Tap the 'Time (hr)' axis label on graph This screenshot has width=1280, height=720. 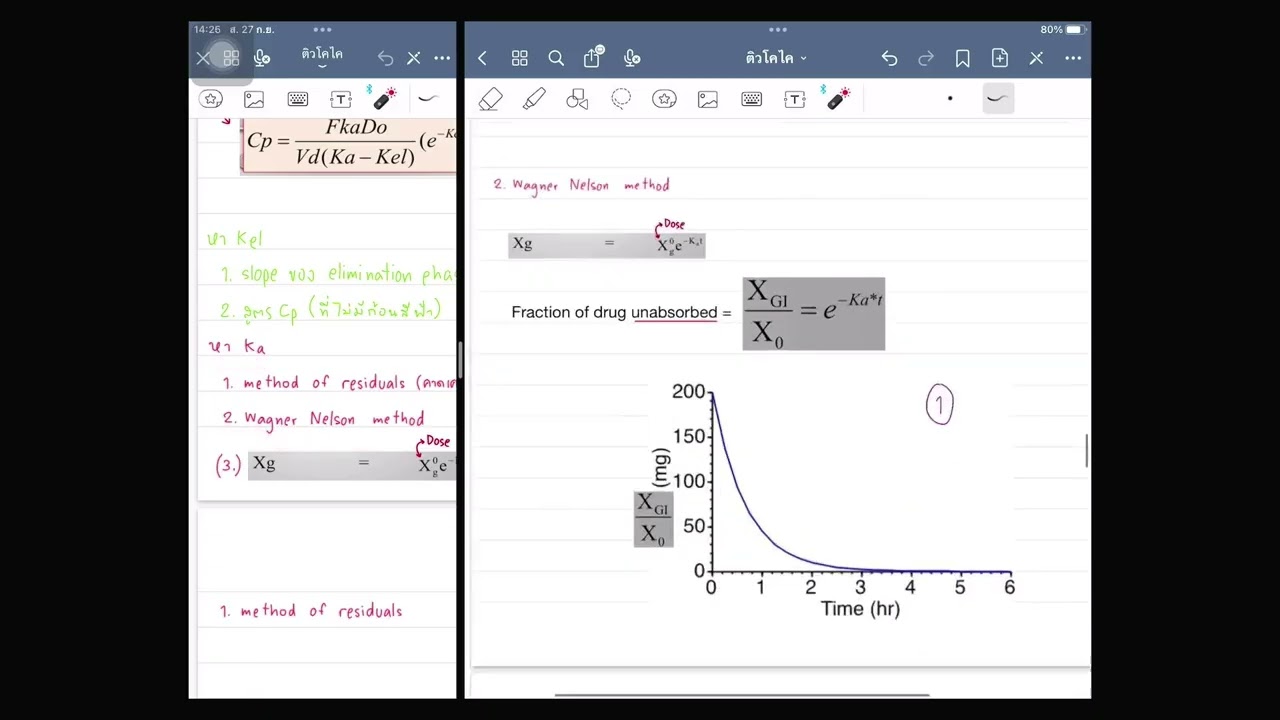pyautogui.click(x=860, y=609)
